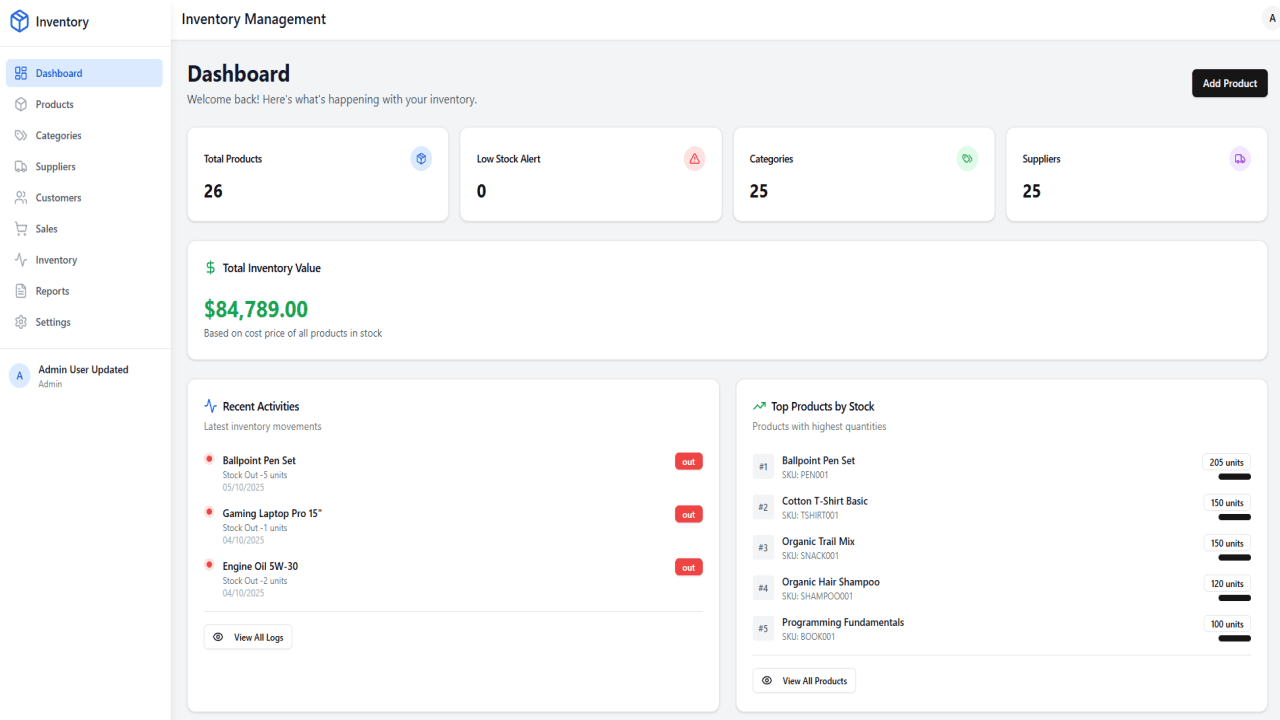
Task: Open the Suppliers sidebar page
Action: [x=84, y=166]
